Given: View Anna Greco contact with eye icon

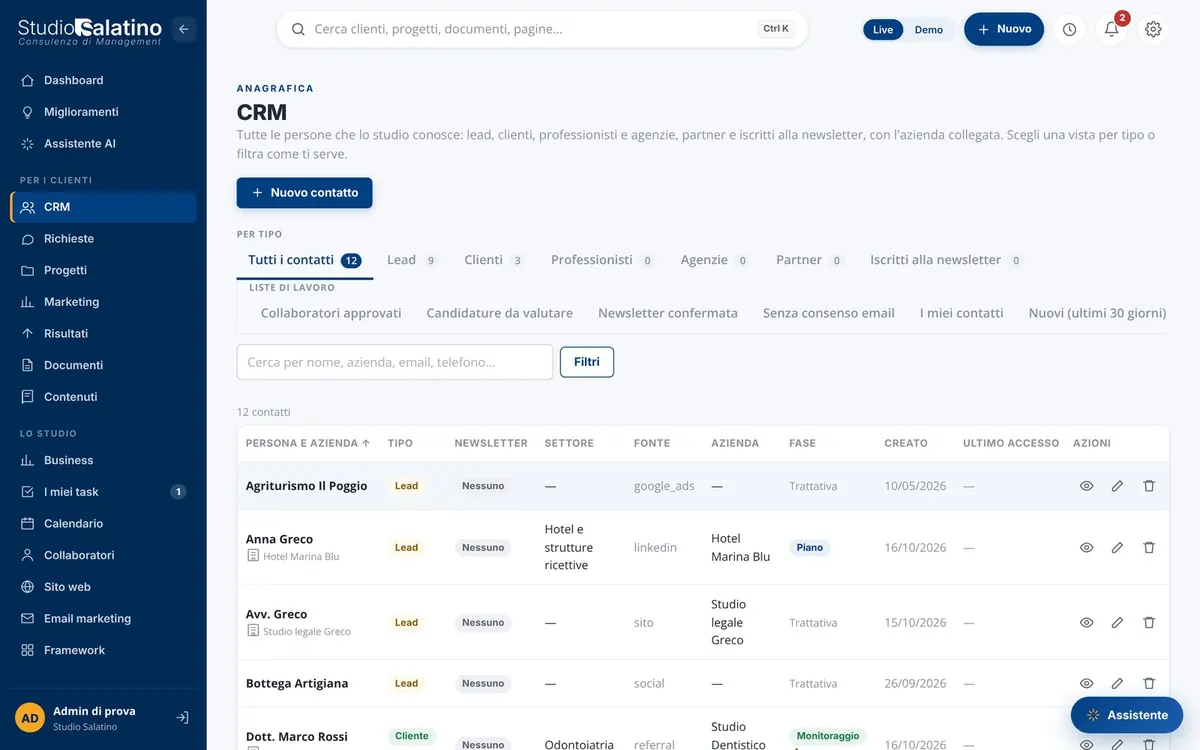Looking at the screenshot, I should pos(1086,547).
